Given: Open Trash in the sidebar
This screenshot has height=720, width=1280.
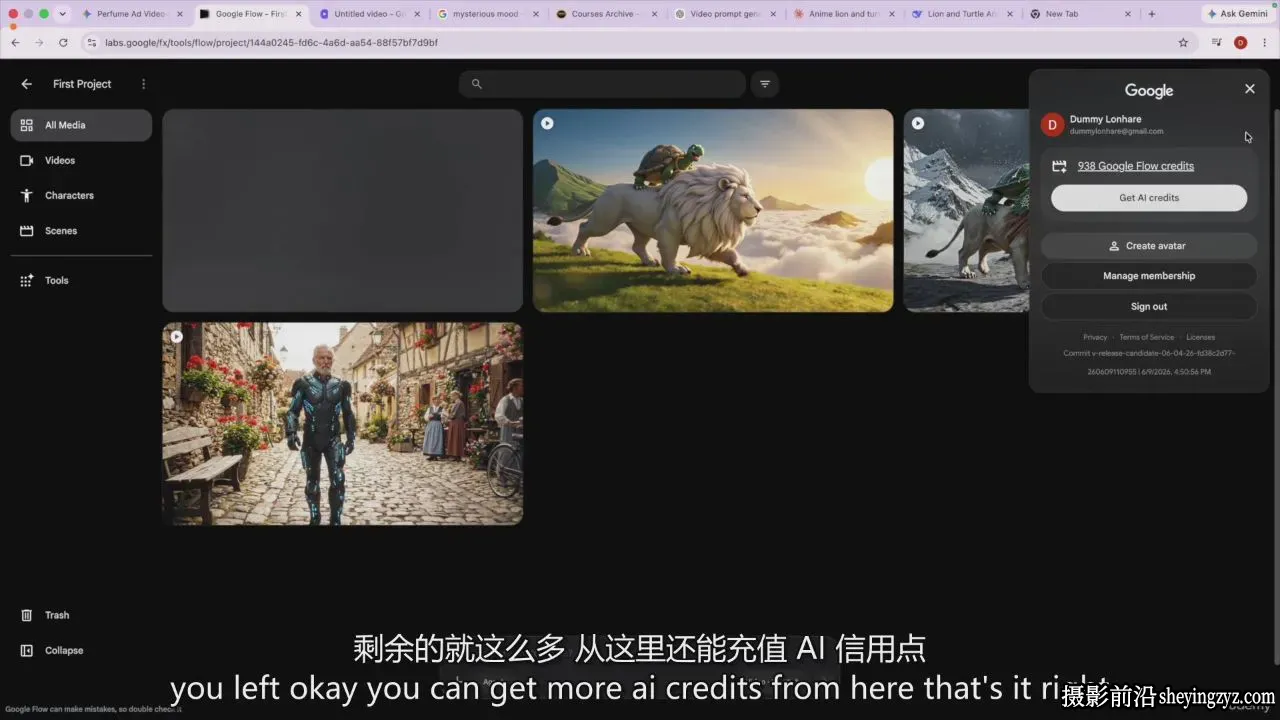Looking at the screenshot, I should pyautogui.click(x=81, y=615).
